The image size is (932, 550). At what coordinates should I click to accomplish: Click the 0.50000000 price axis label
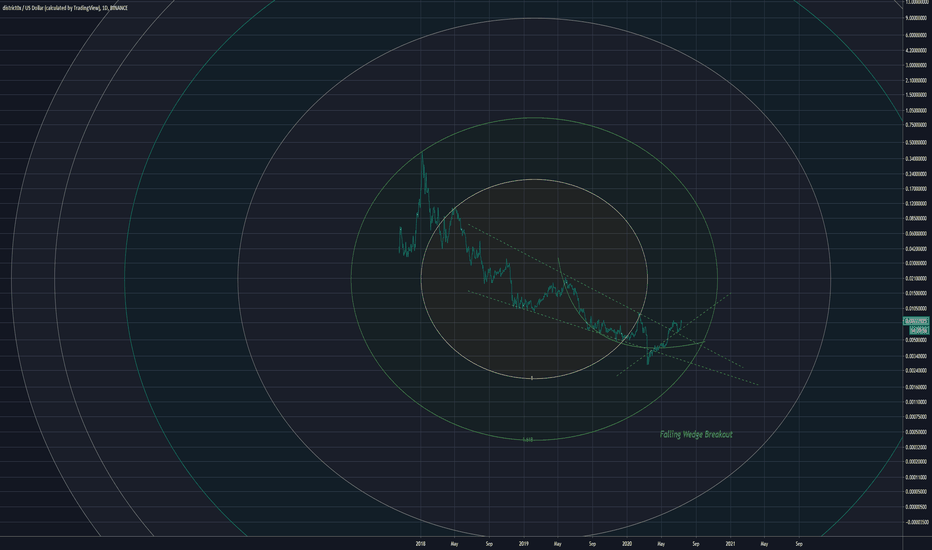tap(916, 142)
